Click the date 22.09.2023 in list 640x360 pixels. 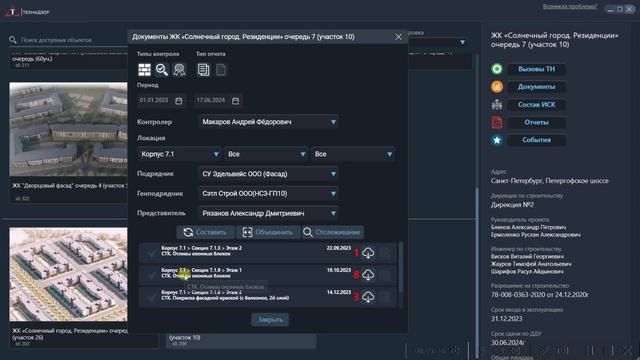[x=339, y=248]
